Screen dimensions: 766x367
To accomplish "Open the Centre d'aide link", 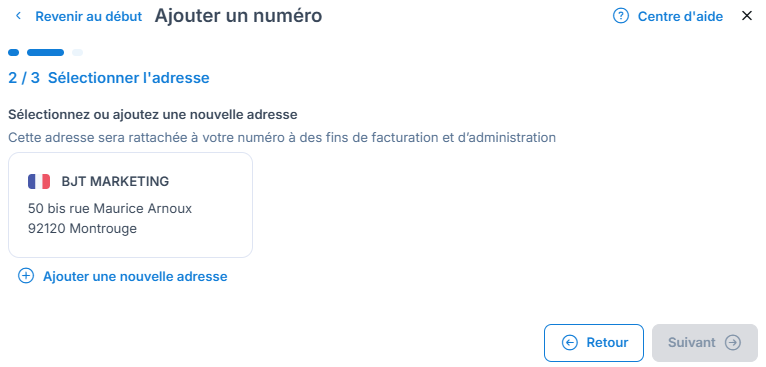I will tap(680, 17).
